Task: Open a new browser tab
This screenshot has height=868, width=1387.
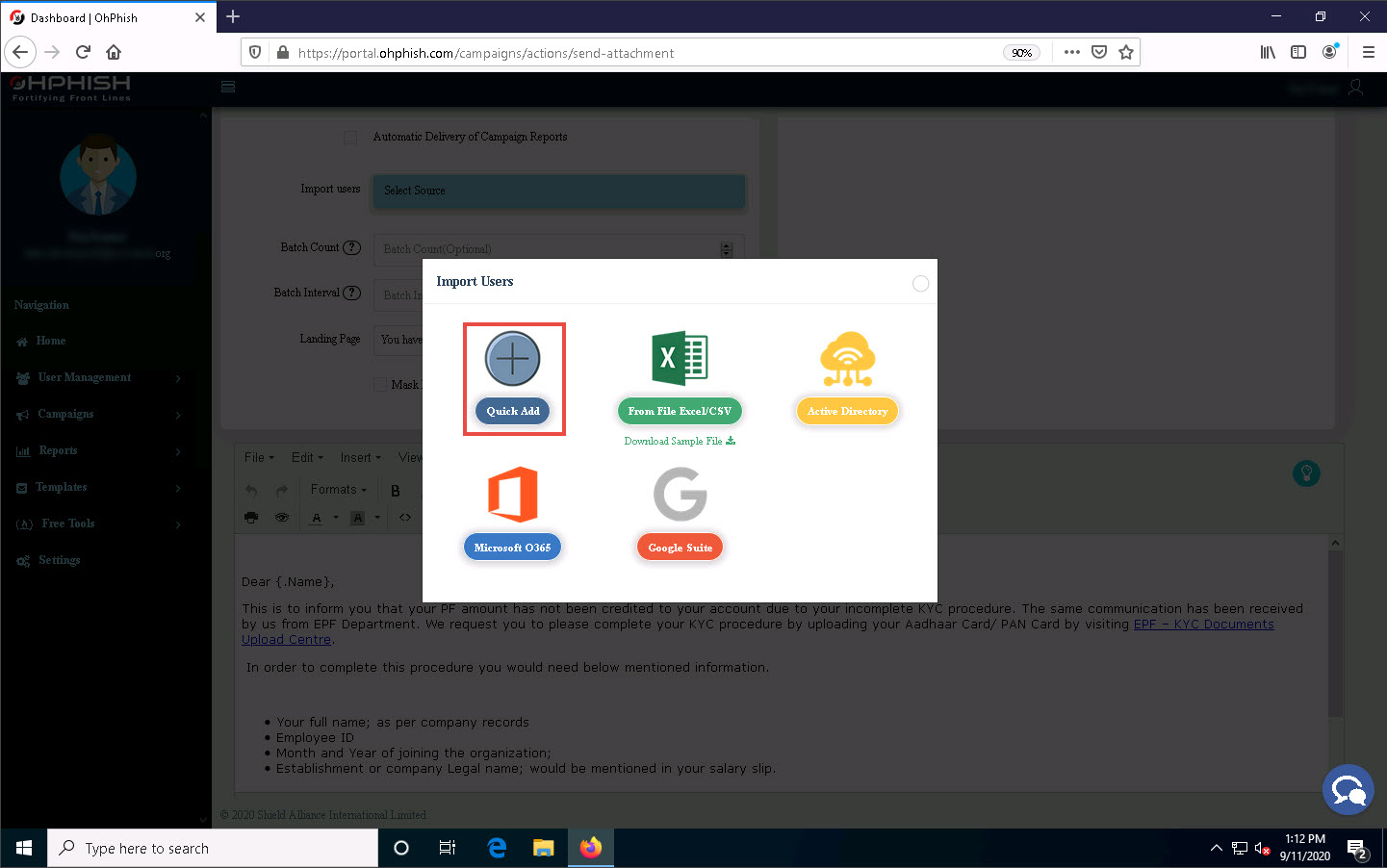Action: tap(233, 16)
